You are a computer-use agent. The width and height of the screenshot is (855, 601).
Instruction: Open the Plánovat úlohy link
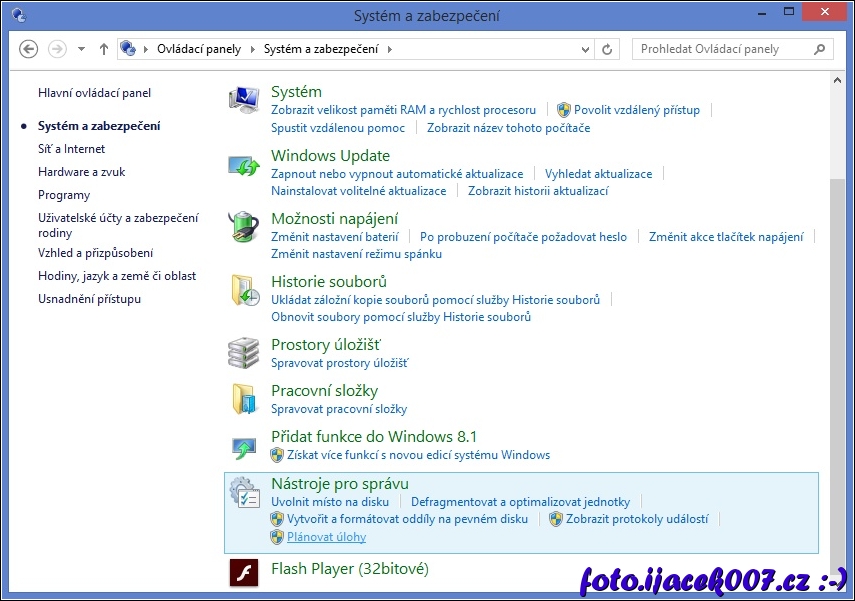(x=326, y=537)
